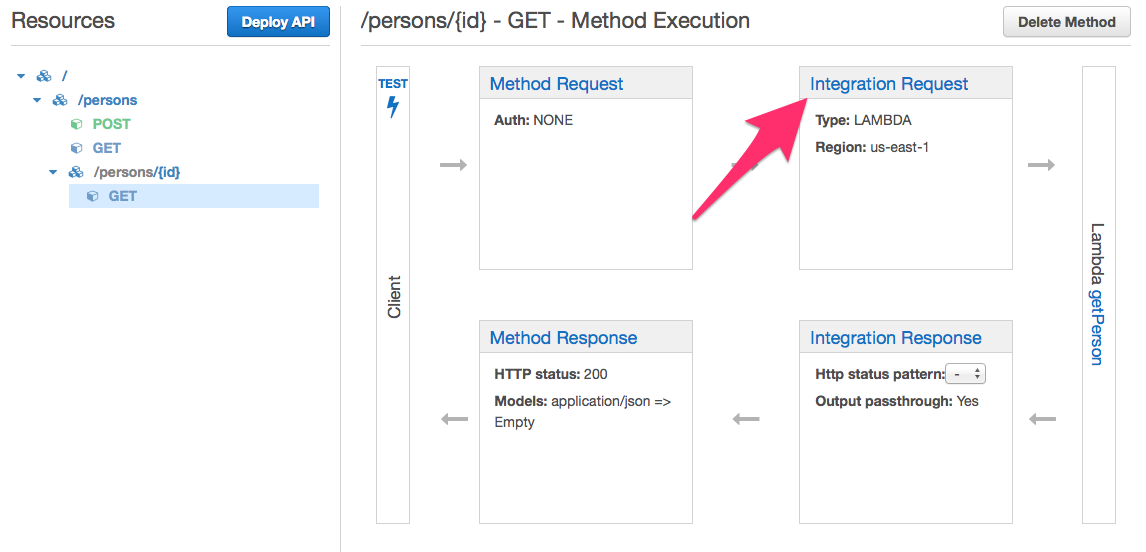Click the root resource cubes icon

pyautogui.click(x=44, y=76)
